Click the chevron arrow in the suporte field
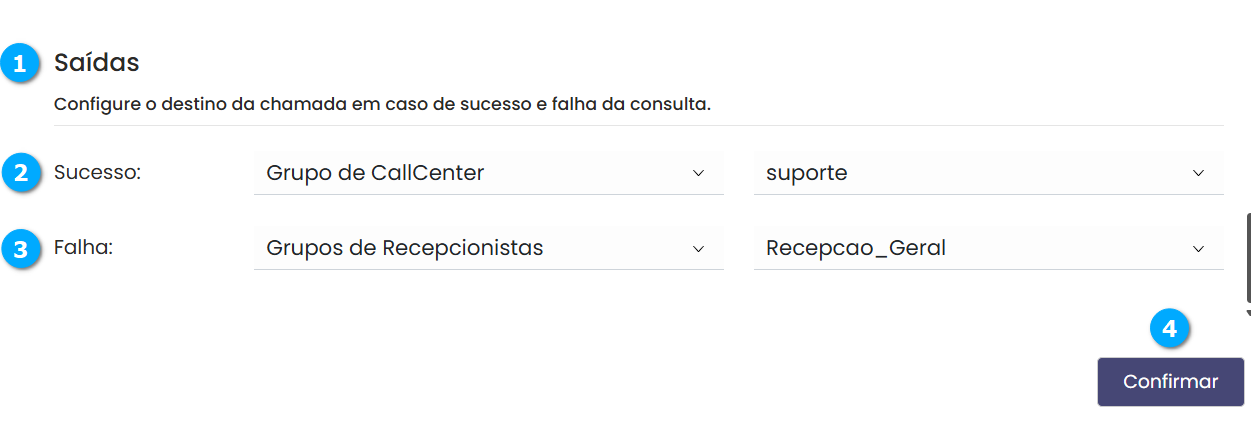Image resolution: width=1251 pixels, height=434 pixels. point(1198,173)
